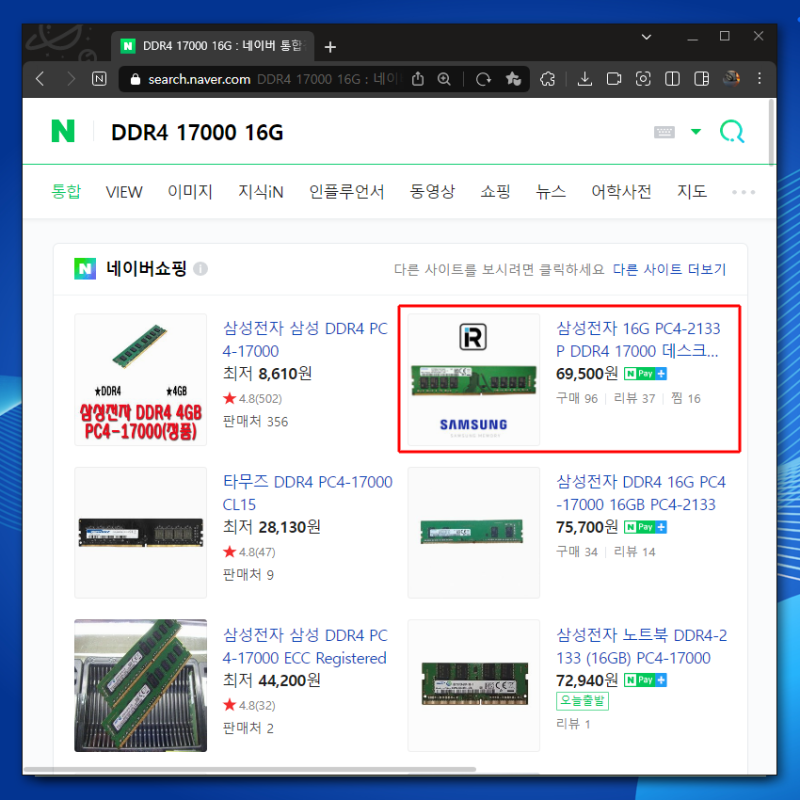
Task: Open 타무즈 DDR4 PC4-17000 CL15 link
Action: 308,493
